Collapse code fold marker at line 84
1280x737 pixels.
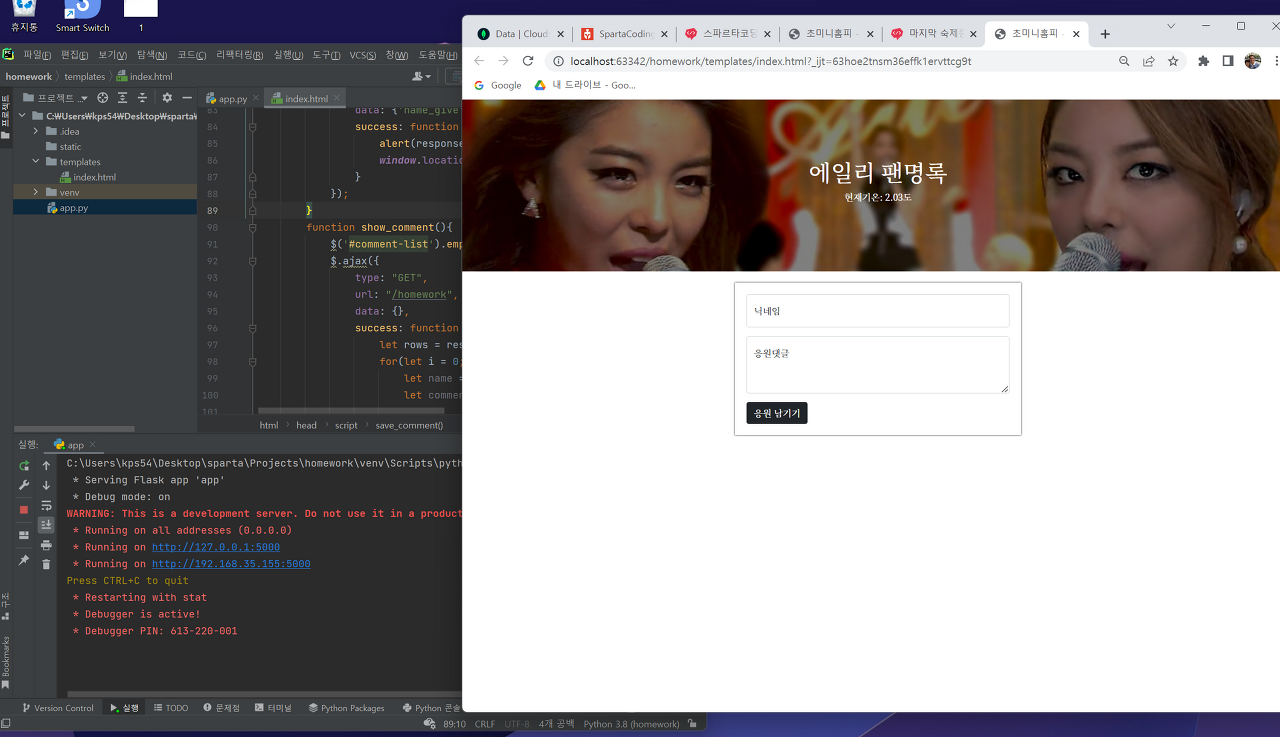252,127
